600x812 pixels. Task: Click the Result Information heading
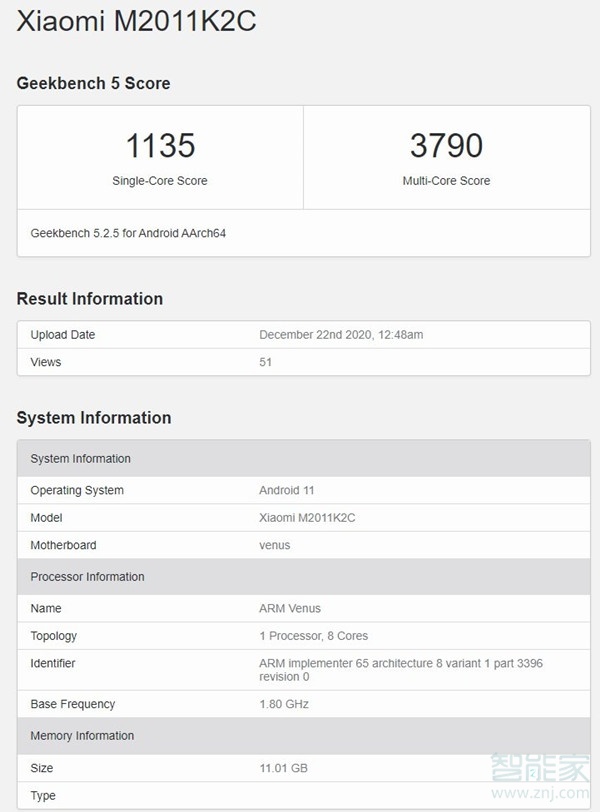coord(90,299)
